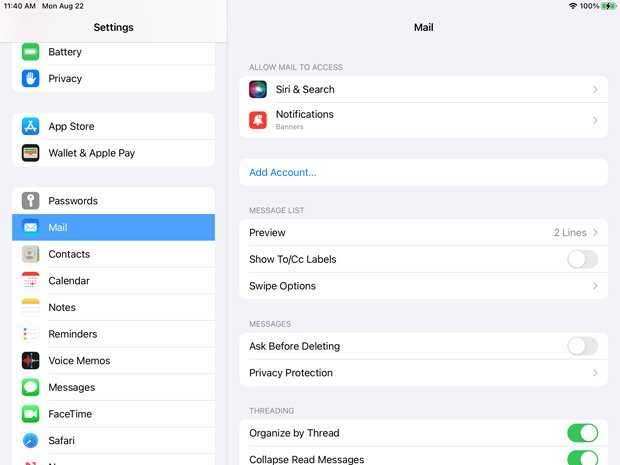This screenshot has height=465, width=620.
Task: Tap the 100% battery percentage text
Action: tap(589, 6)
